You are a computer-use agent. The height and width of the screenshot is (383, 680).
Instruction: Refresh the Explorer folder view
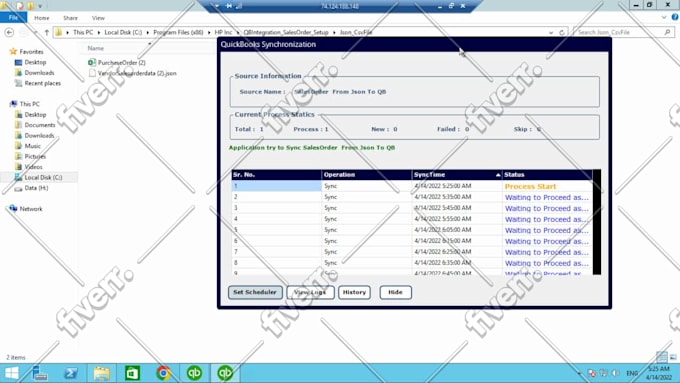click(x=562, y=33)
